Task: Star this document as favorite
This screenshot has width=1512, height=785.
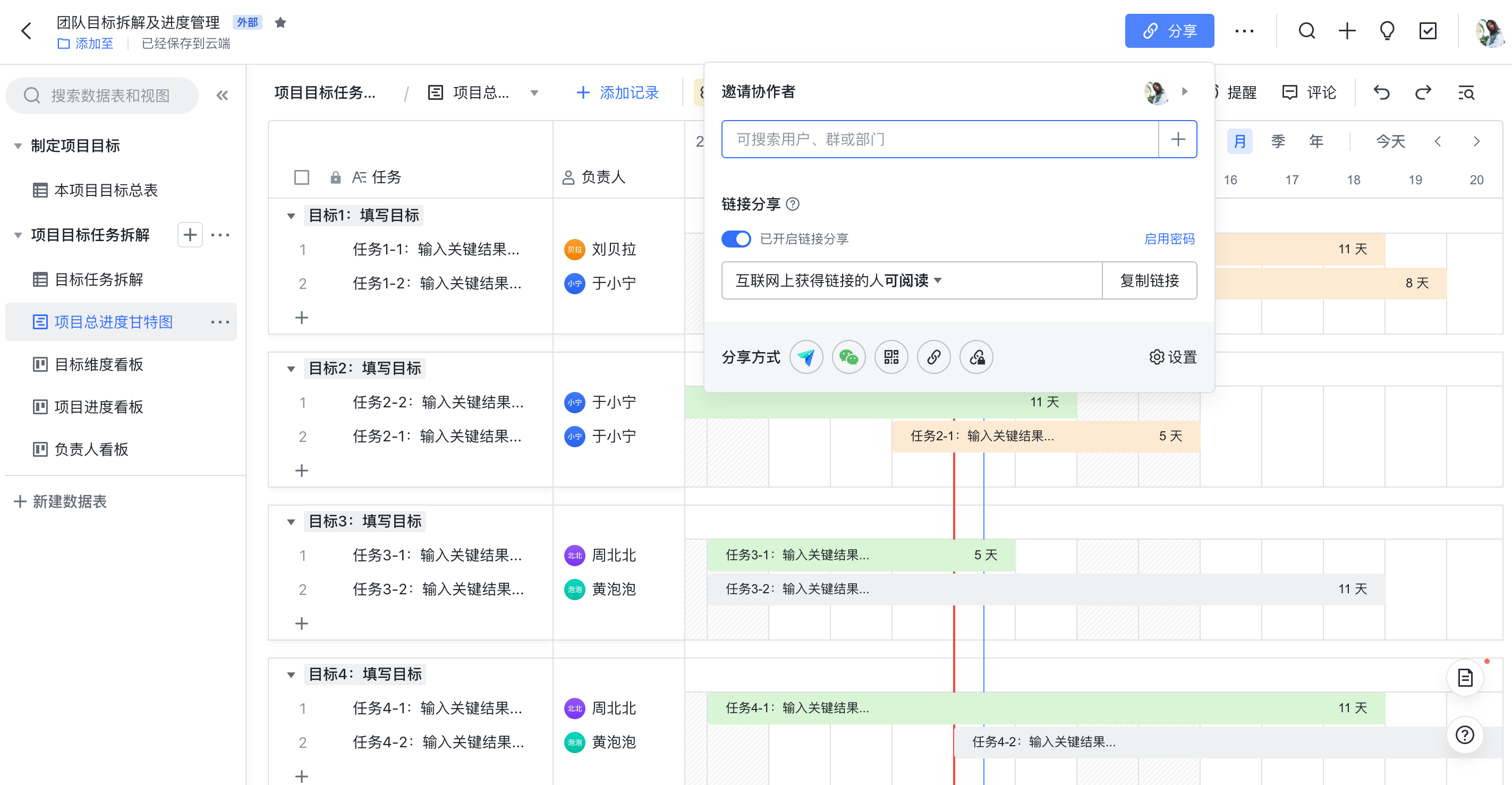Action: tap(281, 22)
